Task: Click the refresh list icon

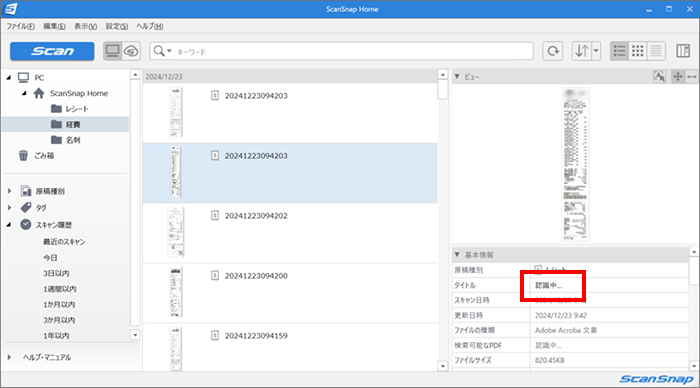Action: (553, 51)
